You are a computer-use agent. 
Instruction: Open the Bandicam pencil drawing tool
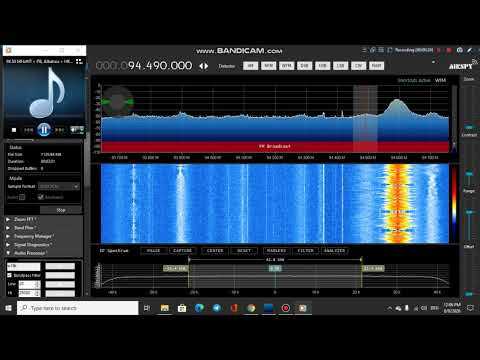click(470, 50)
